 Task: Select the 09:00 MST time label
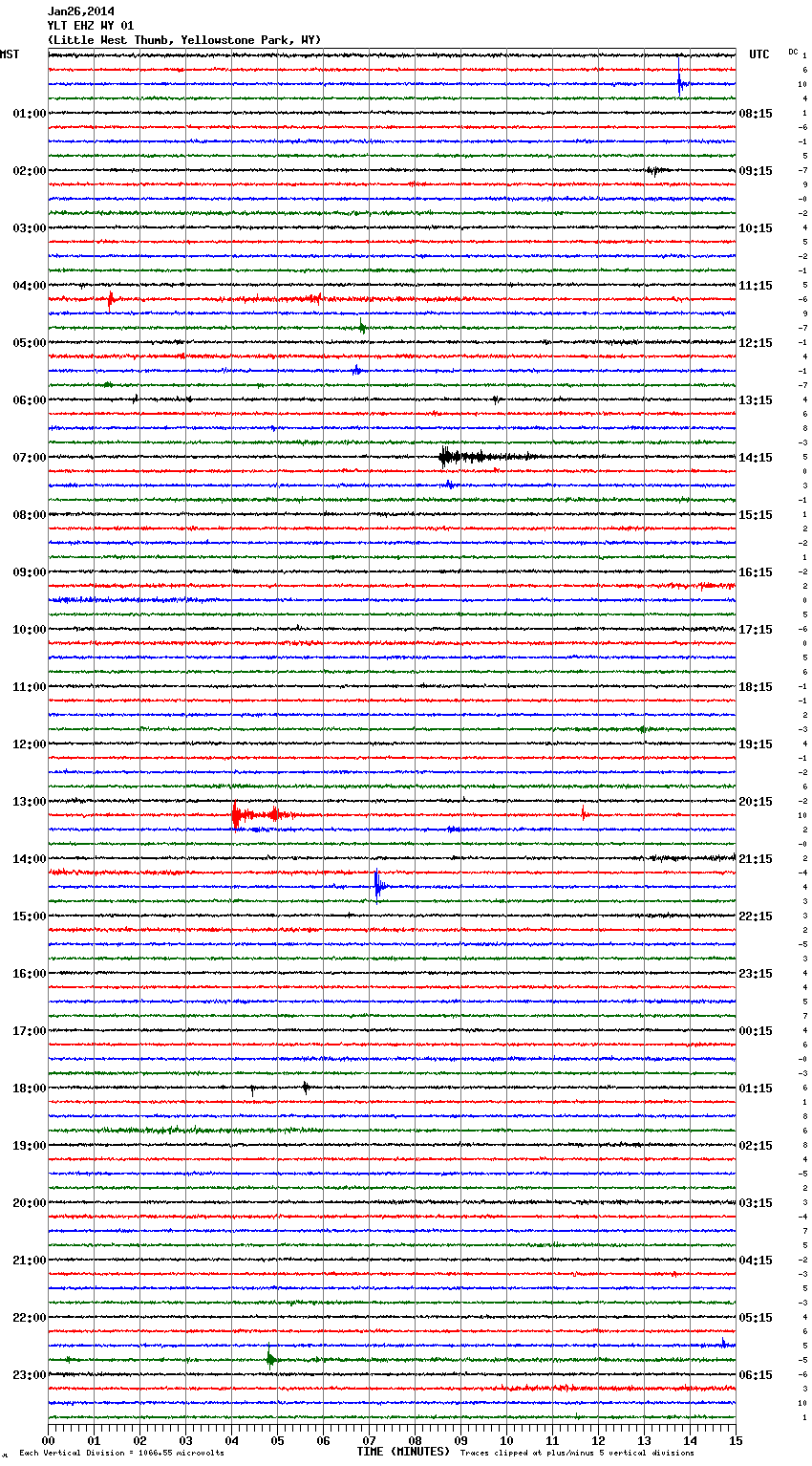(29, 572)
